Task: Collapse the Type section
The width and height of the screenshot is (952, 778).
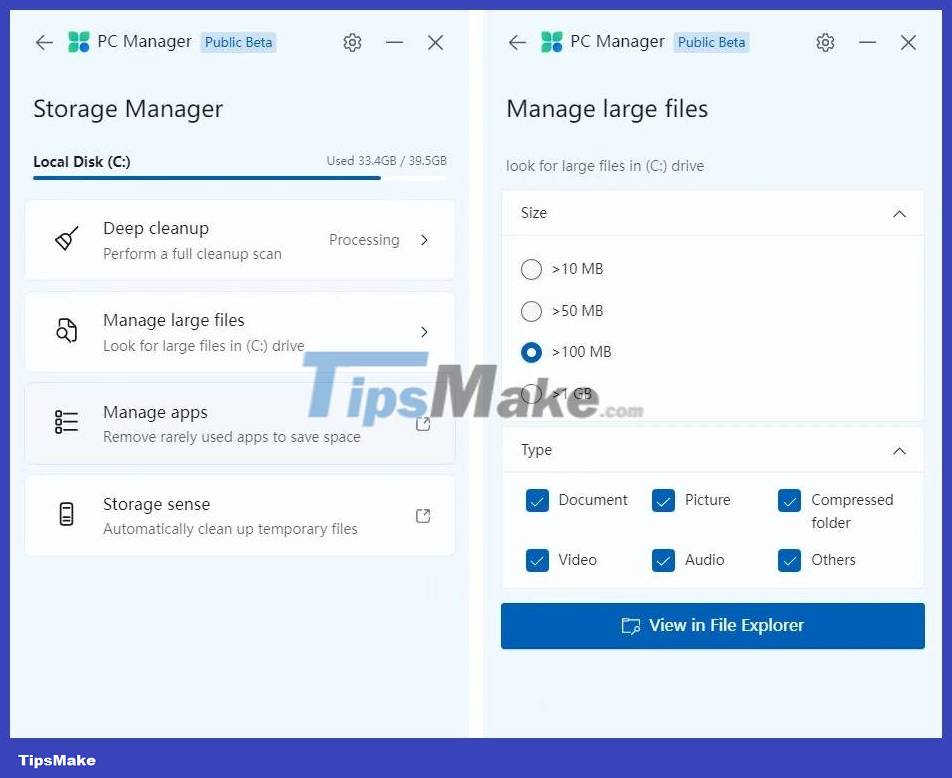Action: 898,450
